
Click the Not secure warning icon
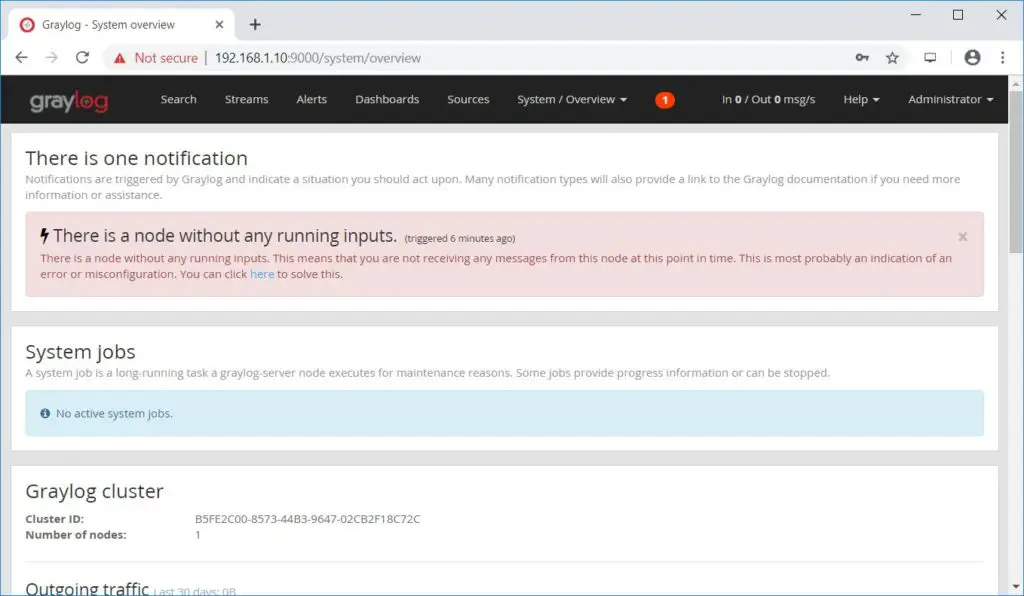(120, 58)
